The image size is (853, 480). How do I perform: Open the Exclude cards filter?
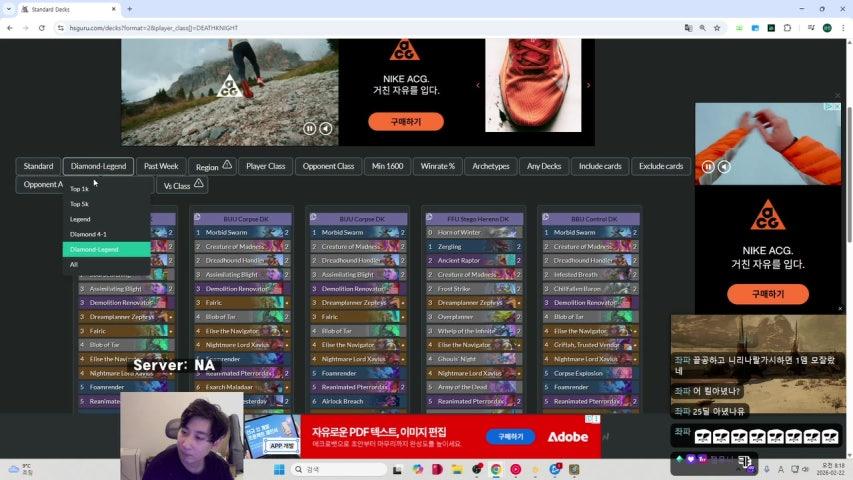click(x=661, y=166)
